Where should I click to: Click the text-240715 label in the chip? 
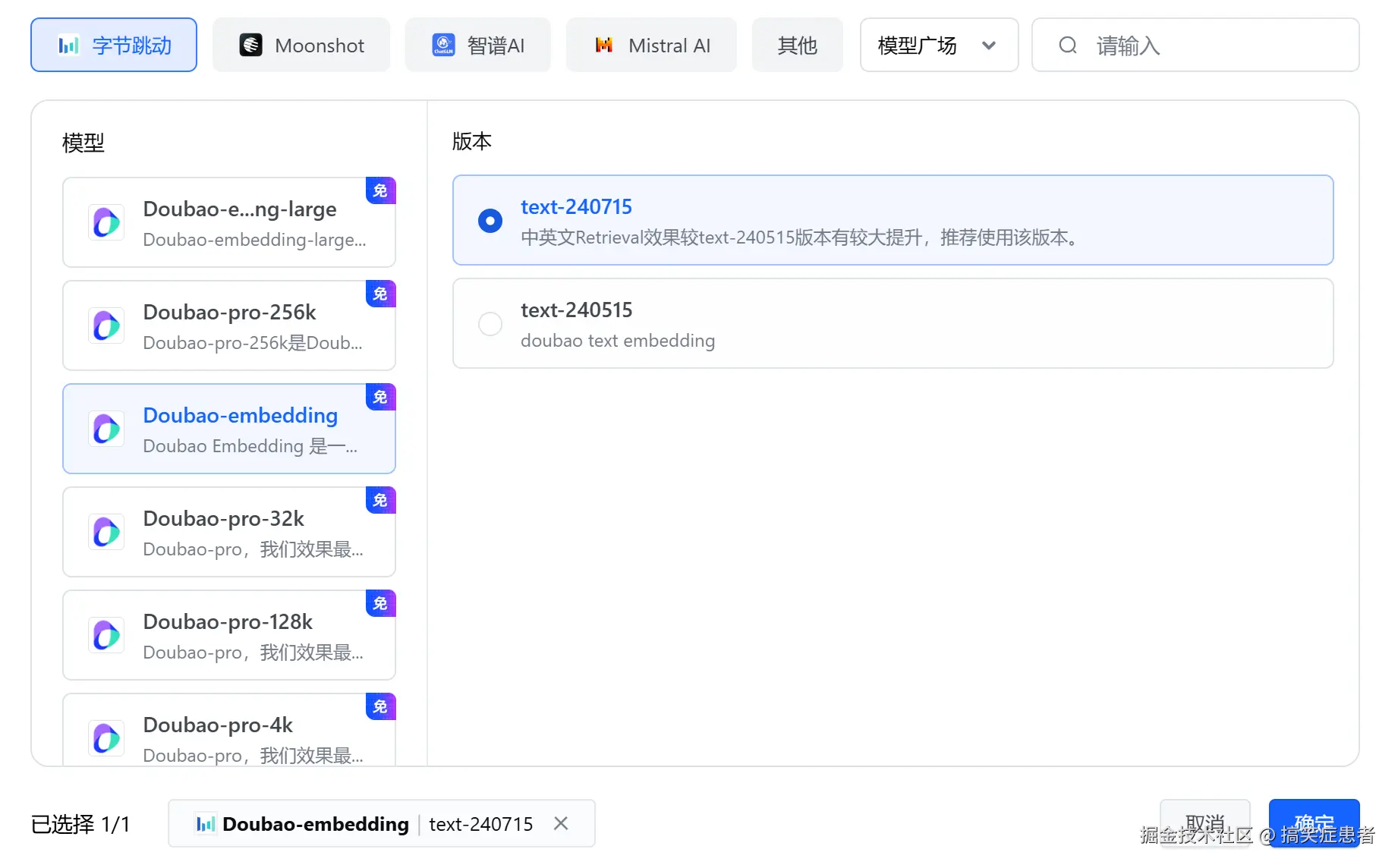point(481,824)
